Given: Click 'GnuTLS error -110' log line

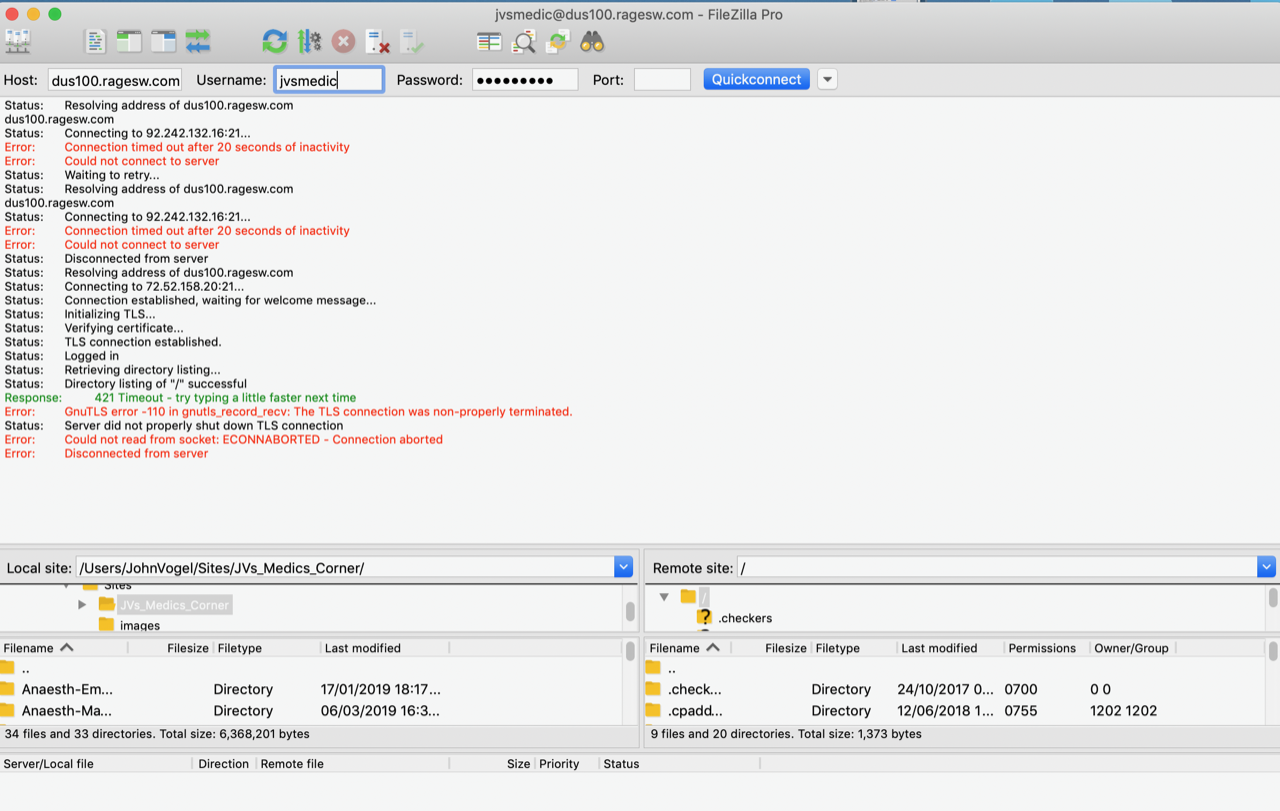Looking at the screenshot, I should (318, 411).
